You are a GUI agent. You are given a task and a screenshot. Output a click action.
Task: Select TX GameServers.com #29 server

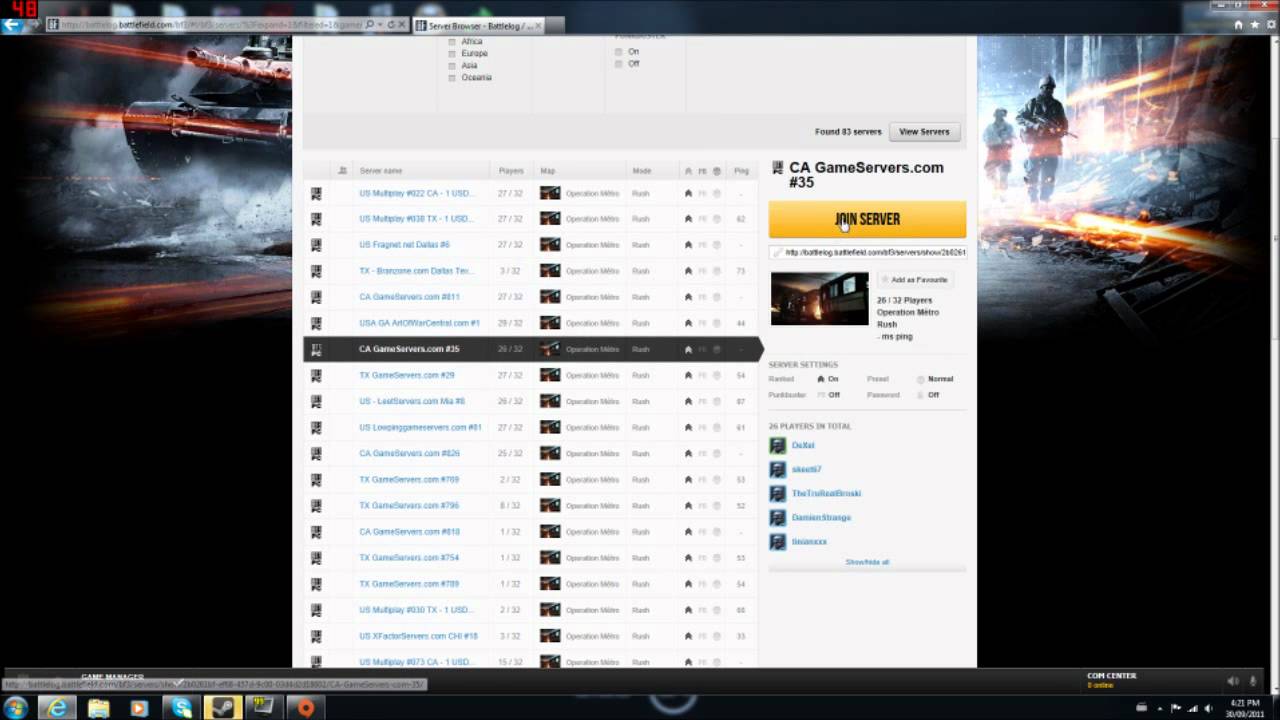tap(406, 375)
